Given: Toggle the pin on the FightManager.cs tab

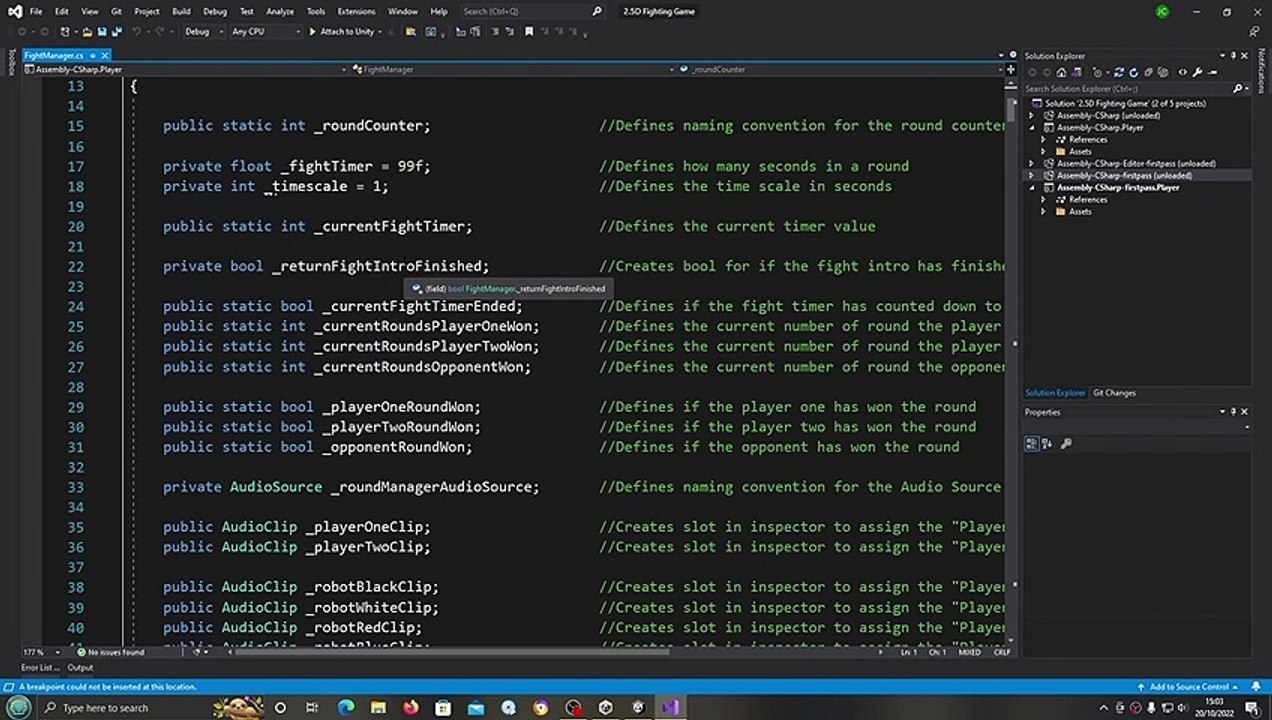Looking at the screenshot, I should 92,56.
